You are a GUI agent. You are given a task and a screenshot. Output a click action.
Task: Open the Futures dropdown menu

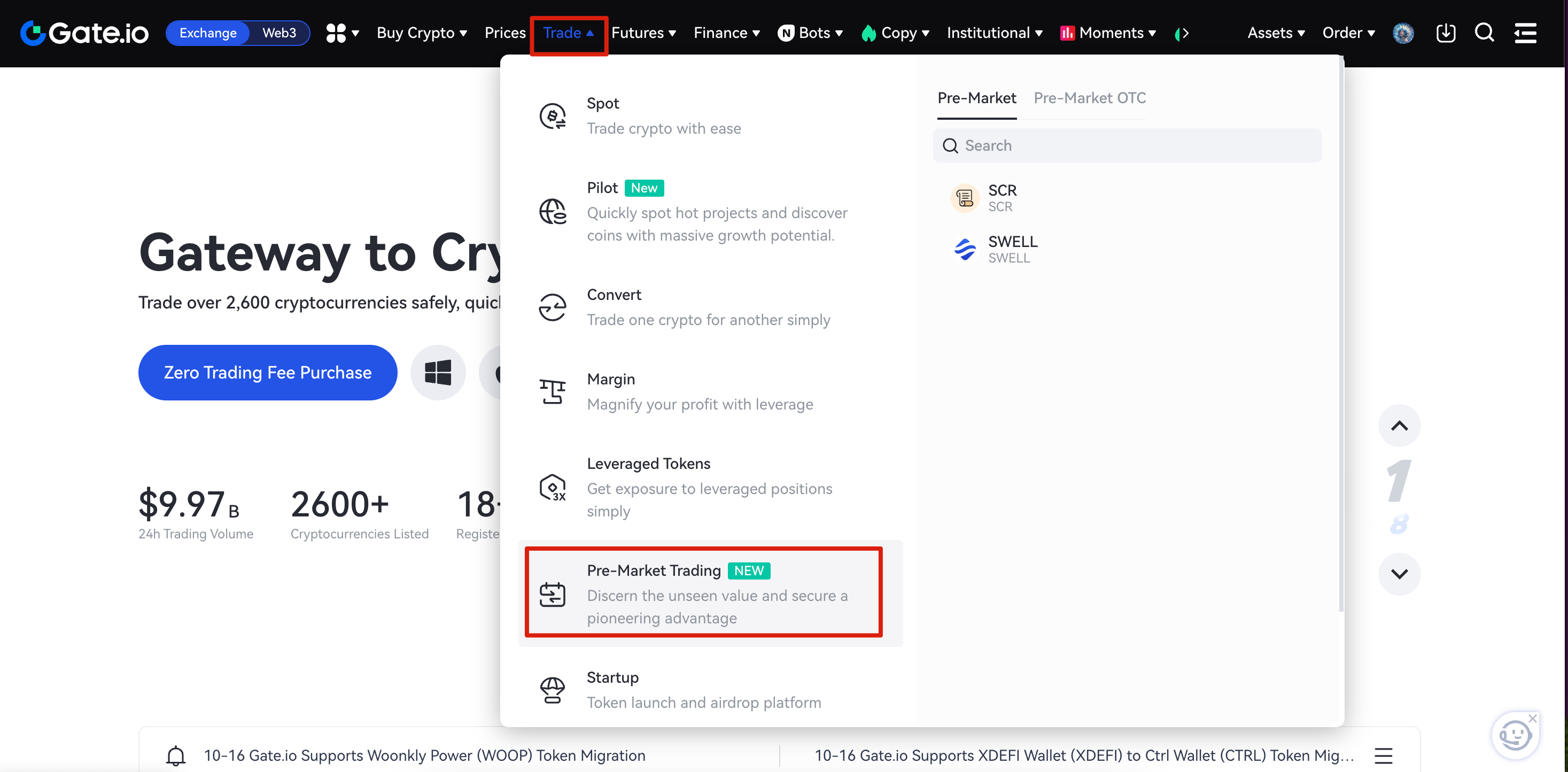coord(643,33)
